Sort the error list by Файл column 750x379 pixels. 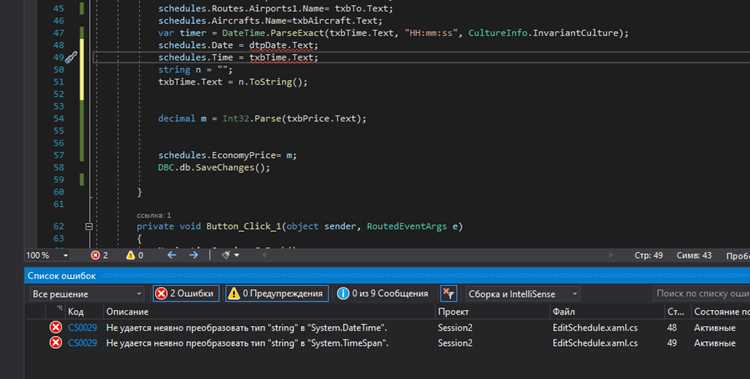pyautogui.click(x=563, y=312)
